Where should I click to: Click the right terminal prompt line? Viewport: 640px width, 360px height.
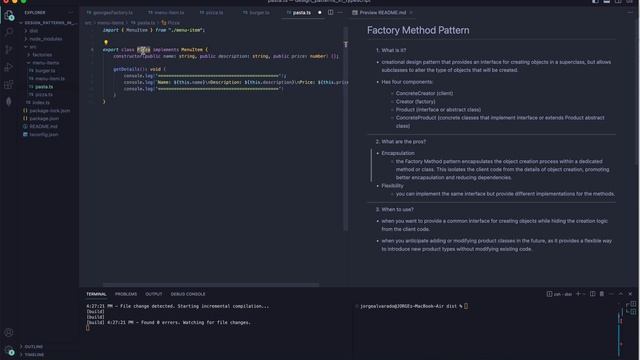click(413, 306)
